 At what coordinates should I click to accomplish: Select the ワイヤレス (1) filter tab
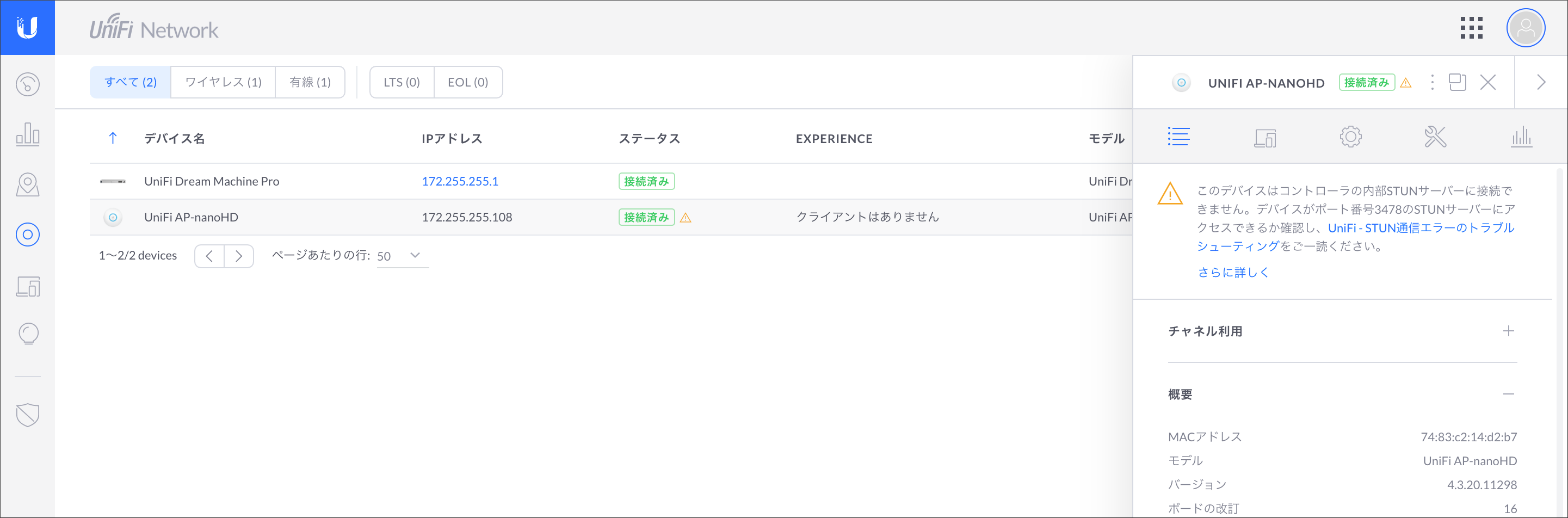point(223,82)
